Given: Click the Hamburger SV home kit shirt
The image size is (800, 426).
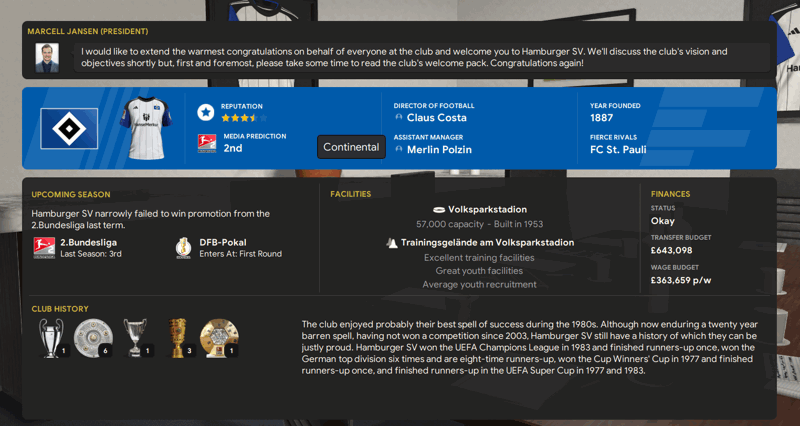Looking at the screenshot, I should pyautogui.click(x=146, y=128).
